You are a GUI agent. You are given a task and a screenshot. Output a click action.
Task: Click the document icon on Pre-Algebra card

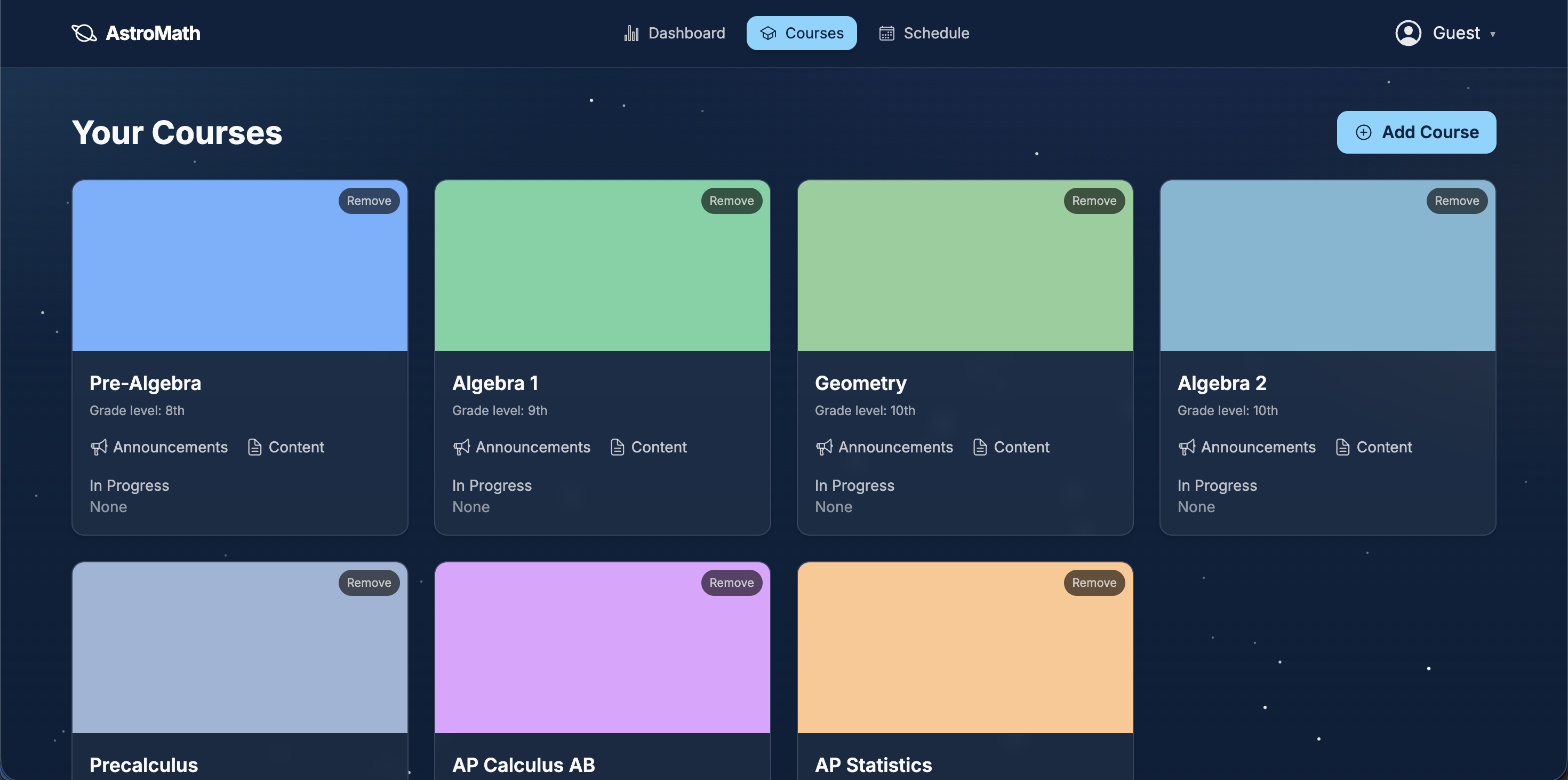[x=254, y=447]
